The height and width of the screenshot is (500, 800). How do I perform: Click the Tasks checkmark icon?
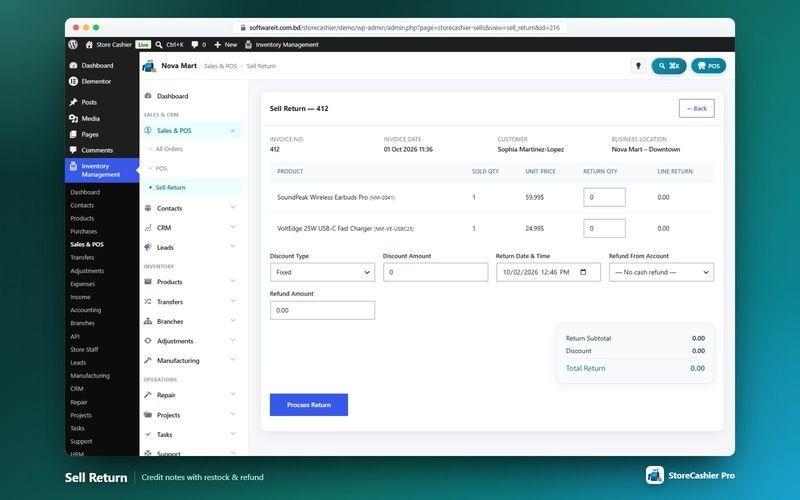tap(148, 434)
